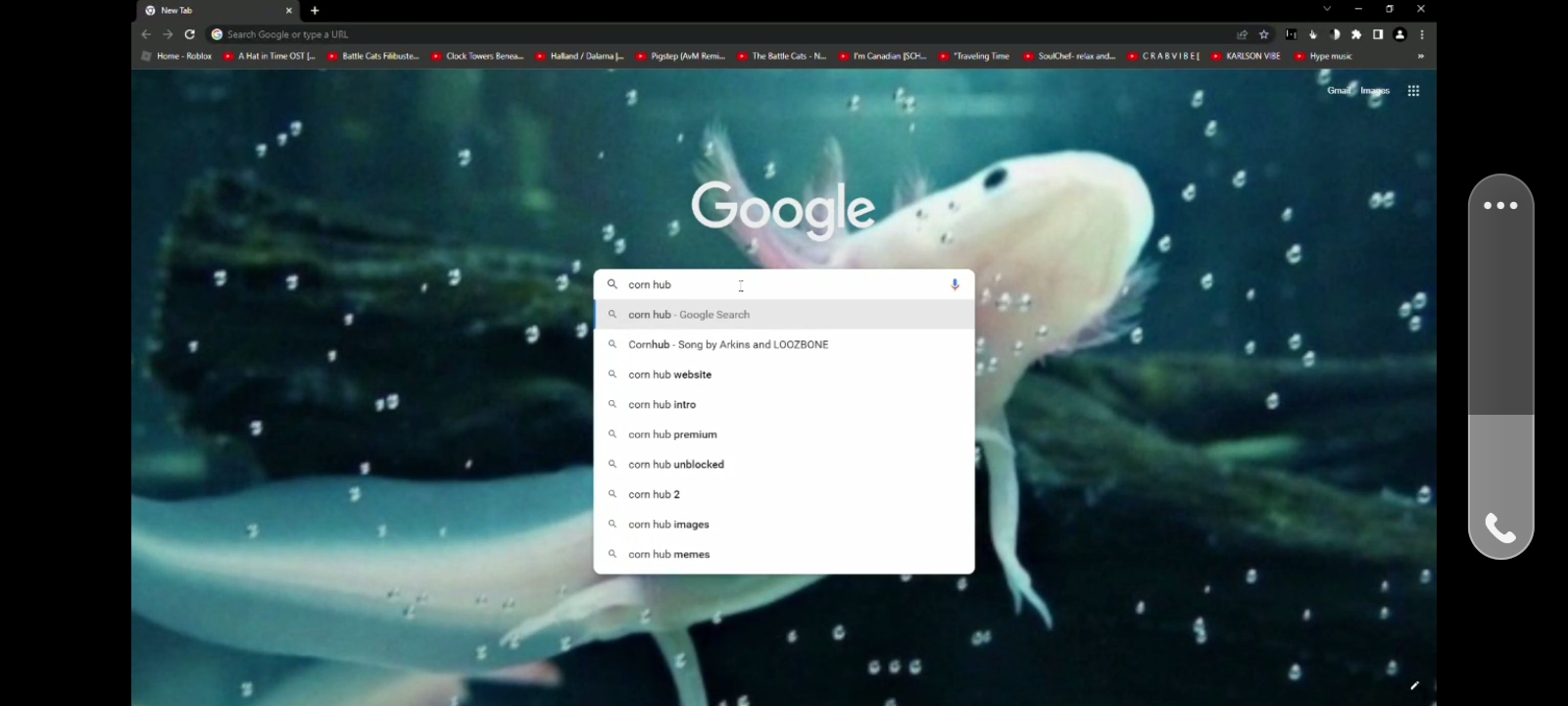This screenshot has height=706, width=1568.
Task: Click the share page icon
Action: click(1242, 34)
